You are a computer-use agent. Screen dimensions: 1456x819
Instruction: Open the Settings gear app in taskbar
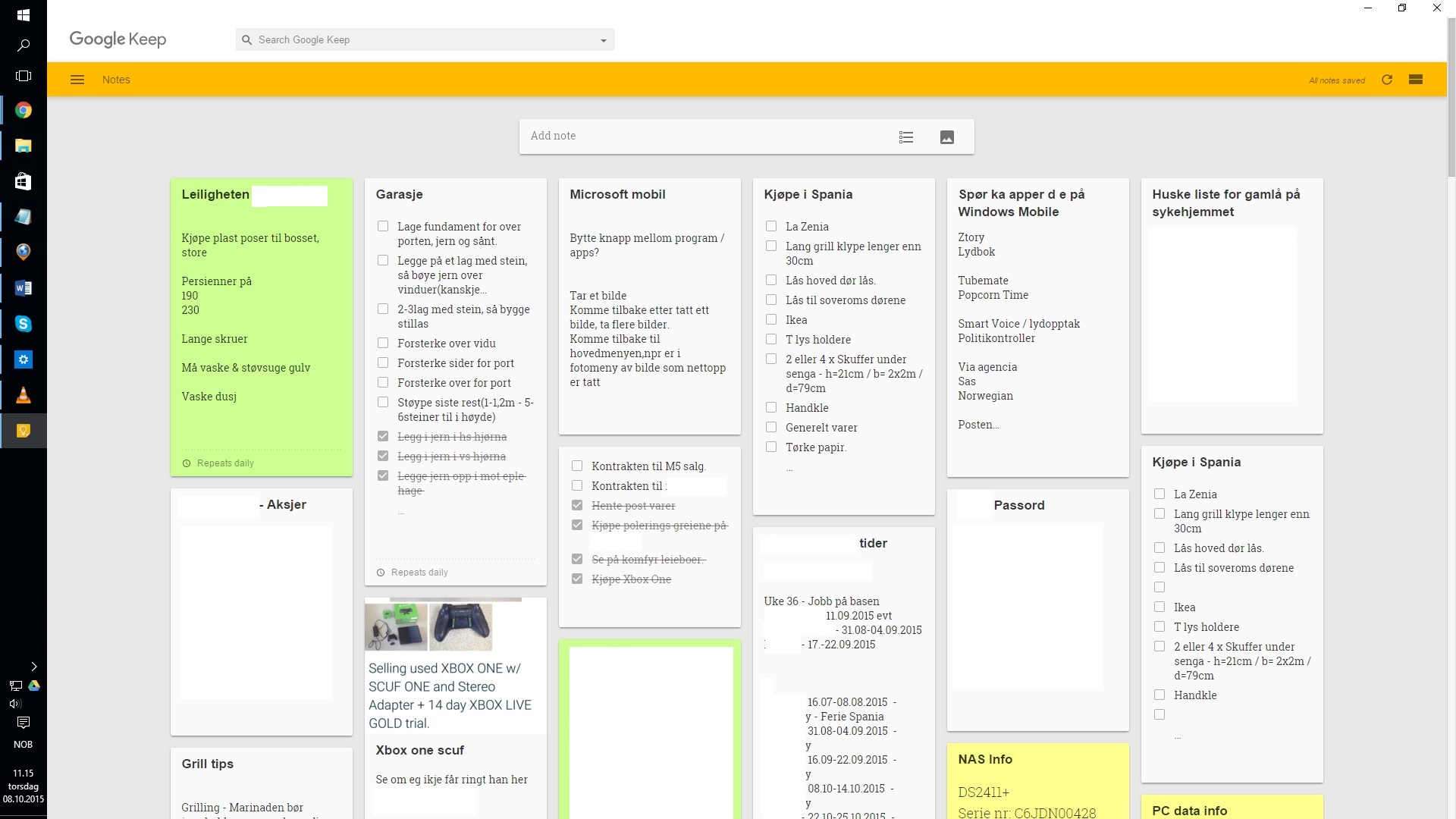coord(24,359)
